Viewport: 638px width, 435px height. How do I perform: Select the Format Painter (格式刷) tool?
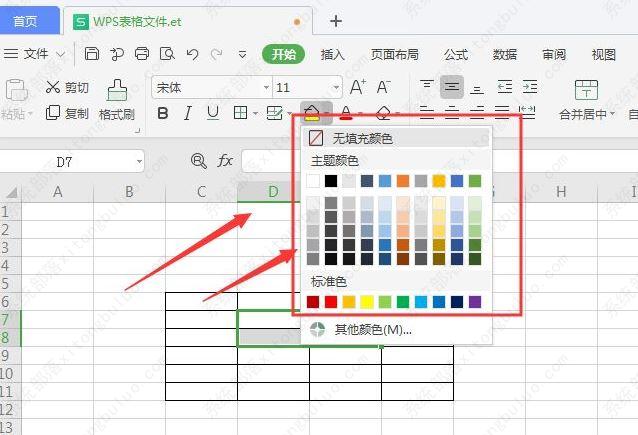(x=117, y=100)
